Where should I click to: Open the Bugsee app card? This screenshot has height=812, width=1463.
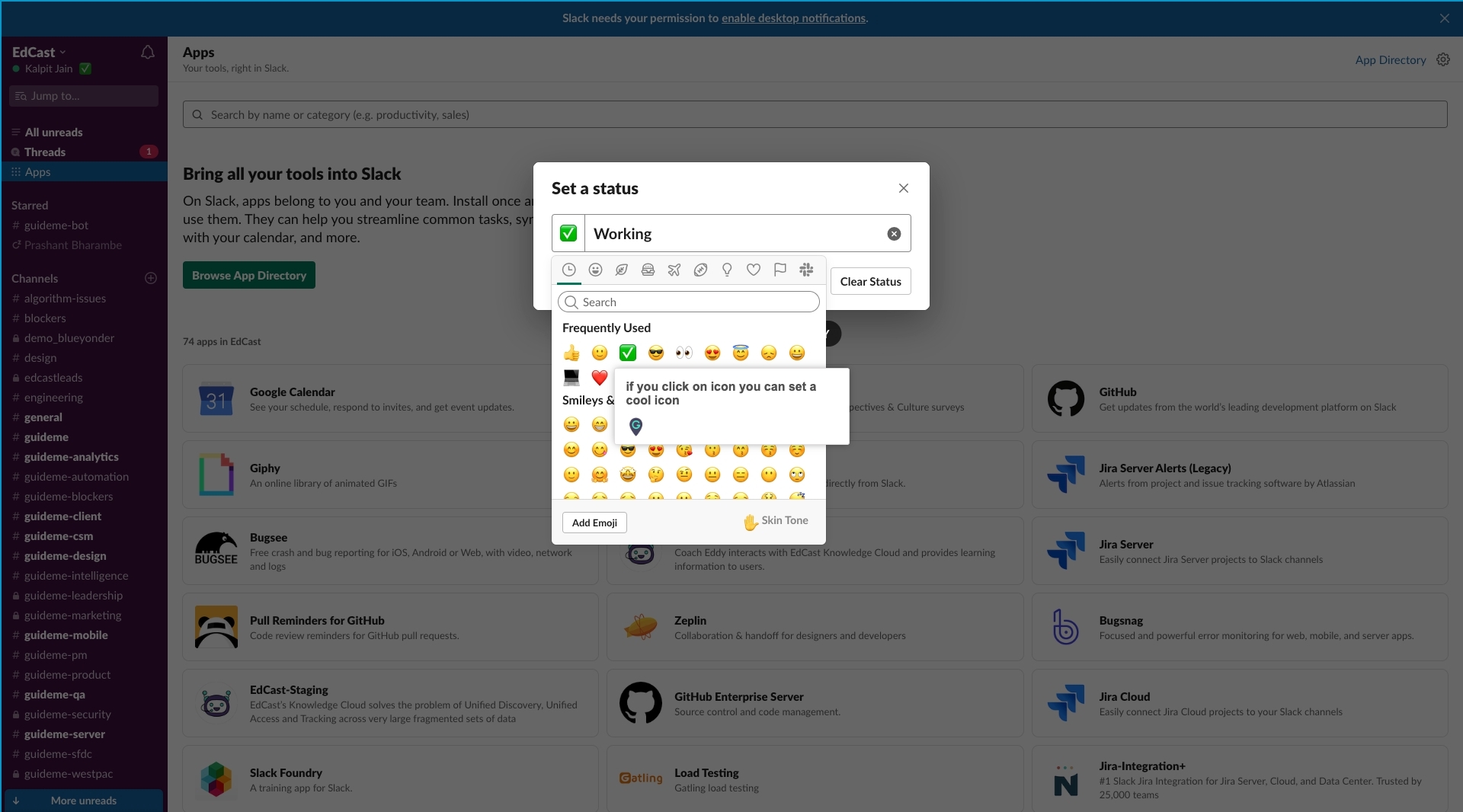click(x=390, y=551)
